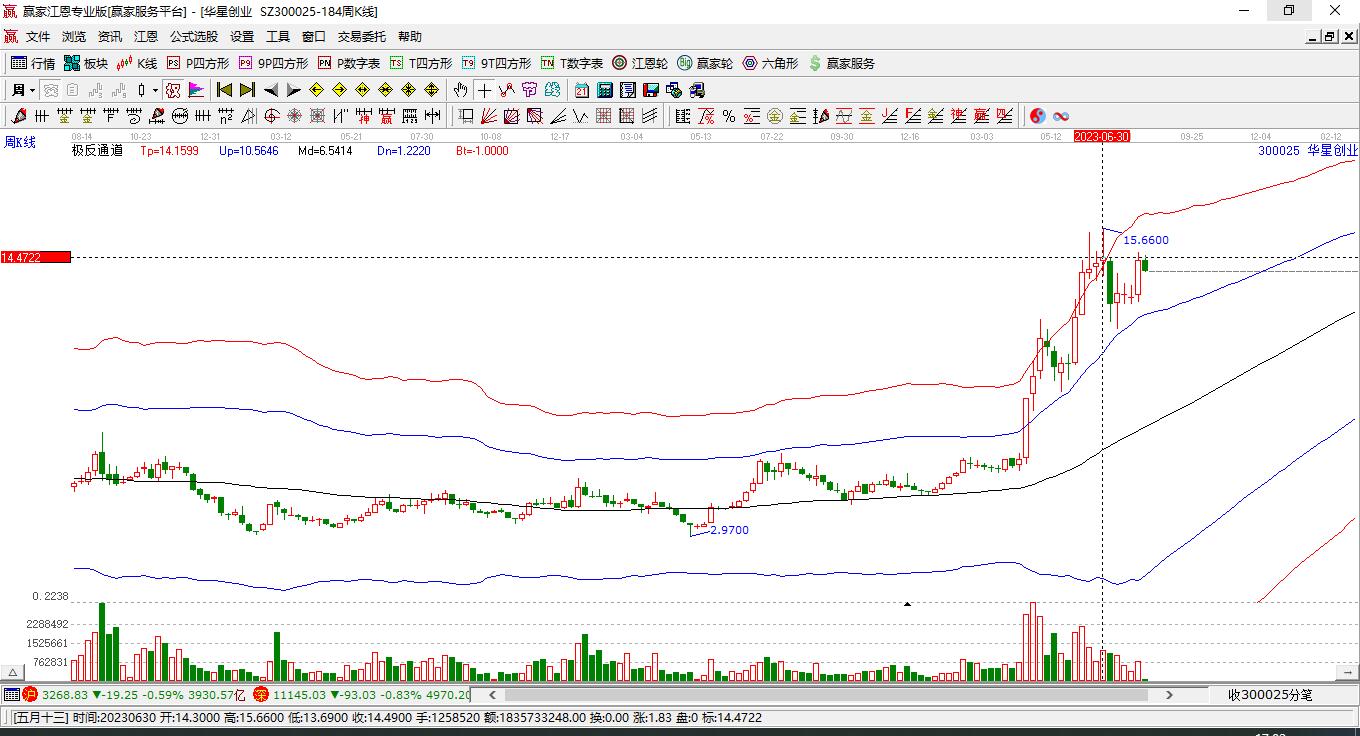Open the 六角形 hexagon tool
Image resolution: width=1360 pixels, height=736 pixels.
pos(770,63)
